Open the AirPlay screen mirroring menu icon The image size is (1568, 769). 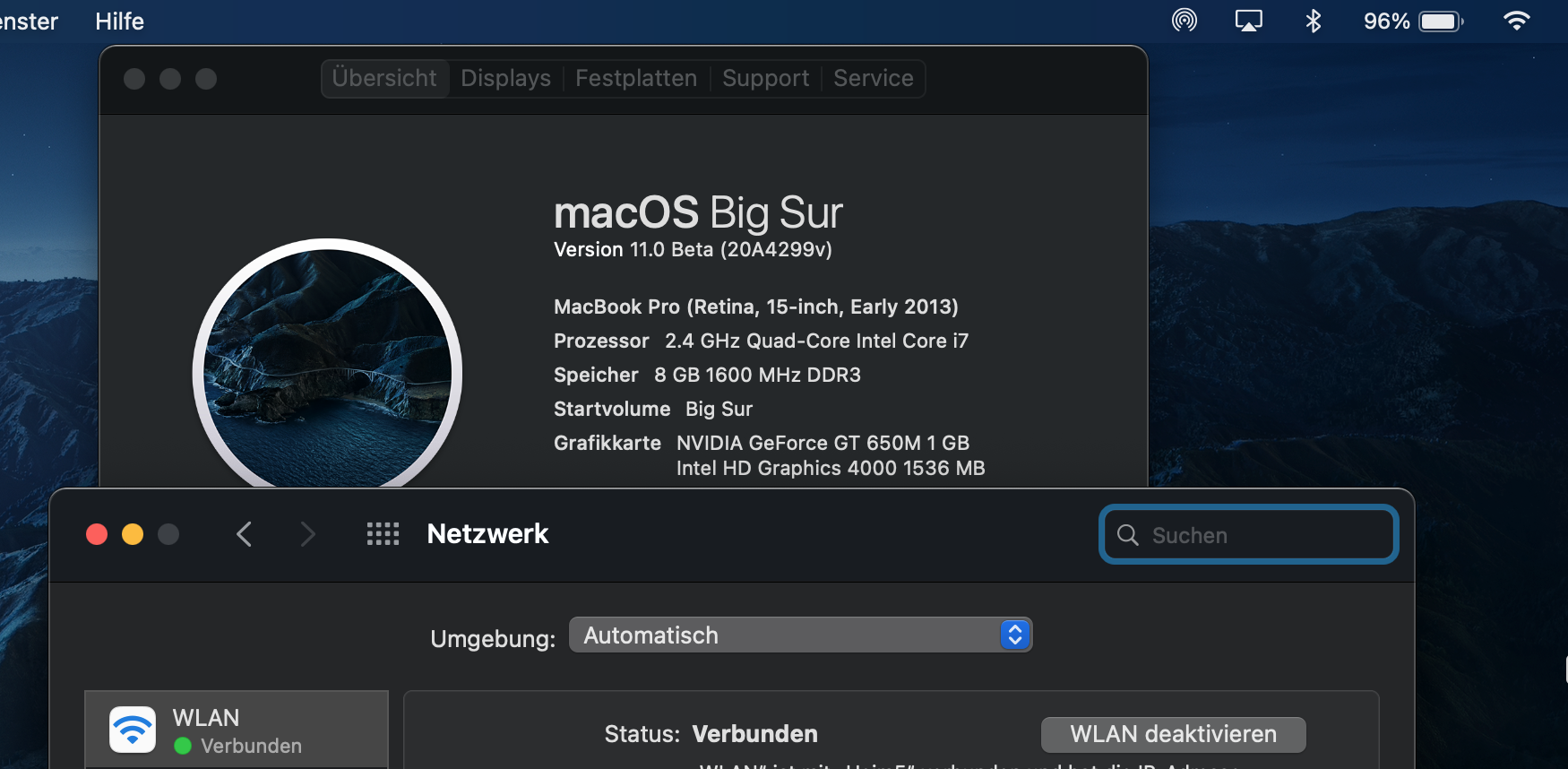click(1248, 21)
